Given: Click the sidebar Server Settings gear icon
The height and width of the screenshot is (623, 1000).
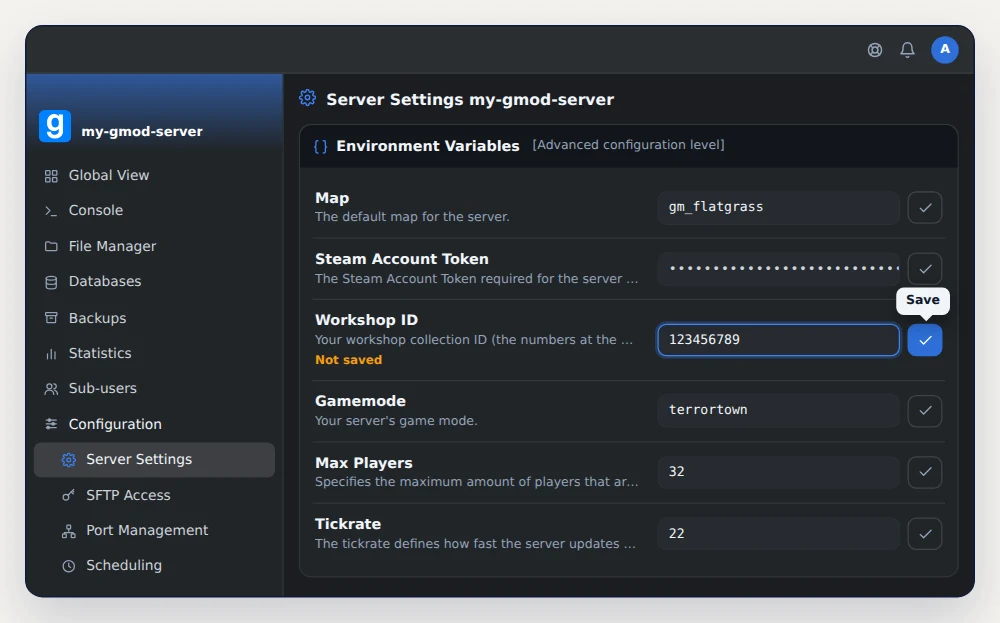Looking at the screenshot, I should click(x=68, y=460).
